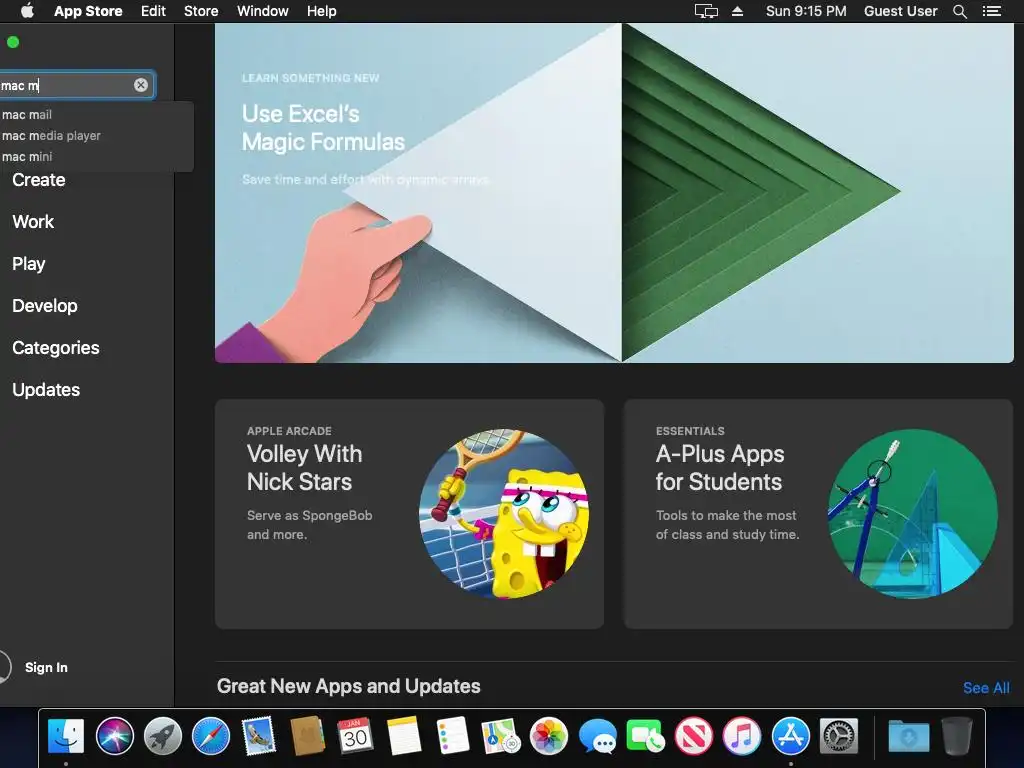Click See All for new apps
The height and width of the screenshot is (768, 1024).
click(986, 688)
